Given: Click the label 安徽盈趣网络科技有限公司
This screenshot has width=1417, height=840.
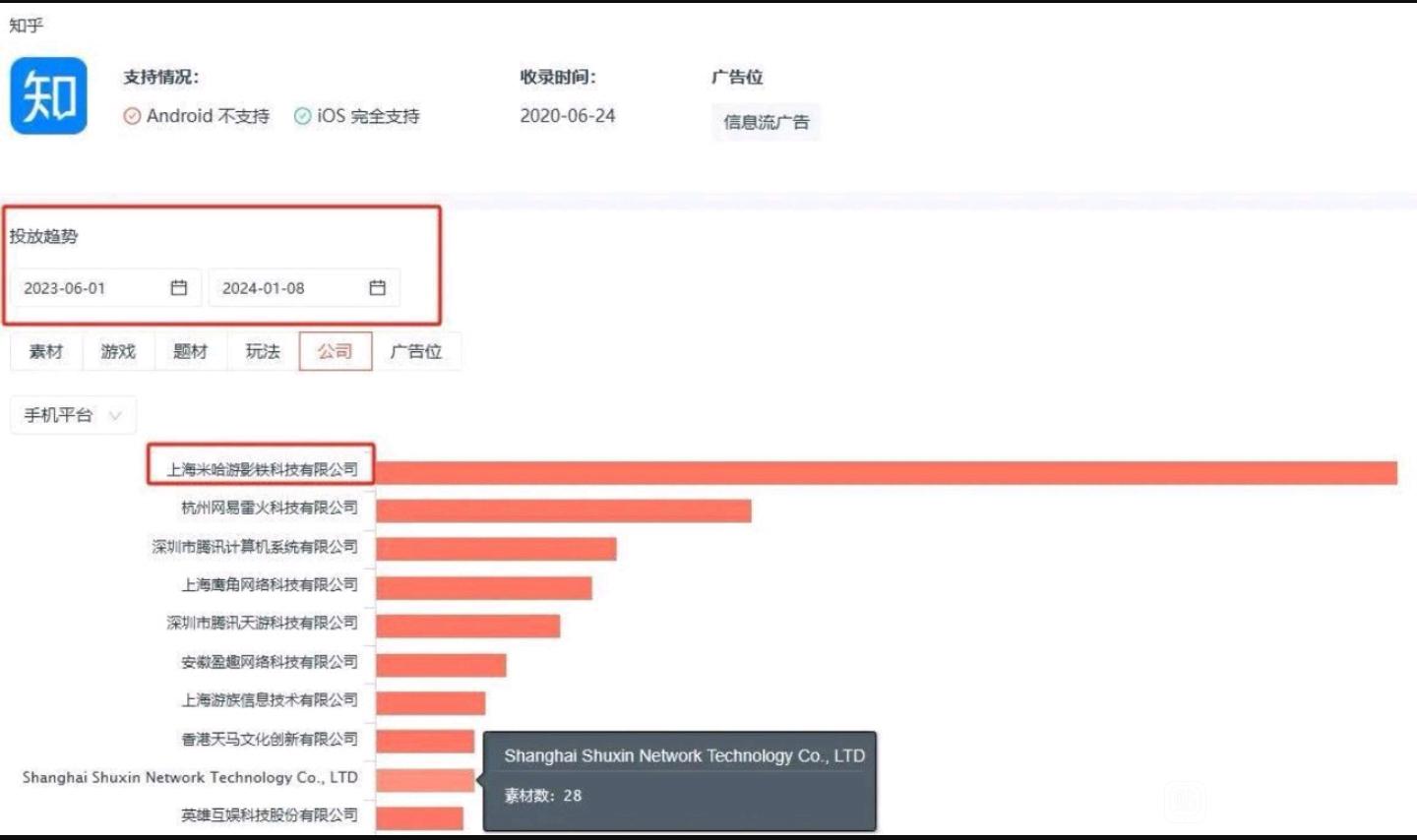Looking at the screenshot, I should coord(270,662).
